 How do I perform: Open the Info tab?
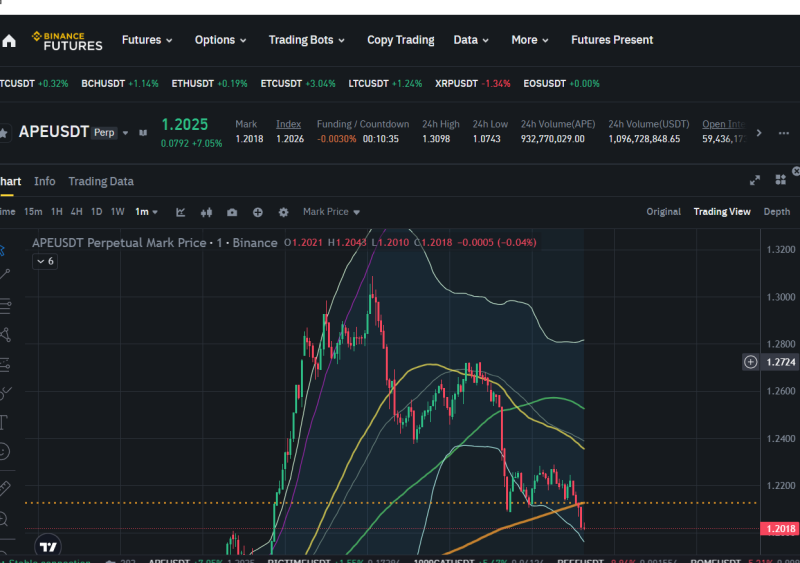click(44, 181)
